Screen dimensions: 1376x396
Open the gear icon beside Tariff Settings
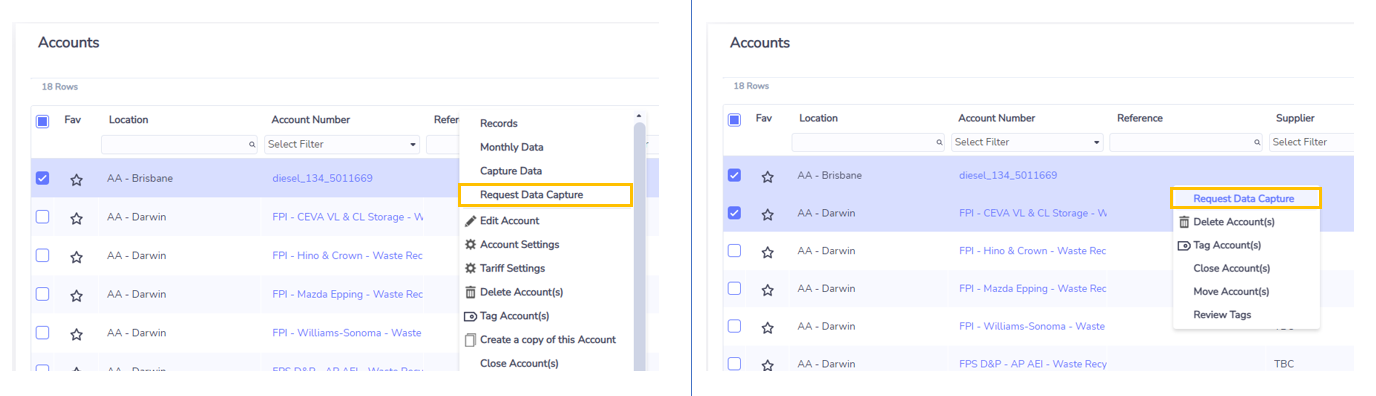[x=470, y=269]
